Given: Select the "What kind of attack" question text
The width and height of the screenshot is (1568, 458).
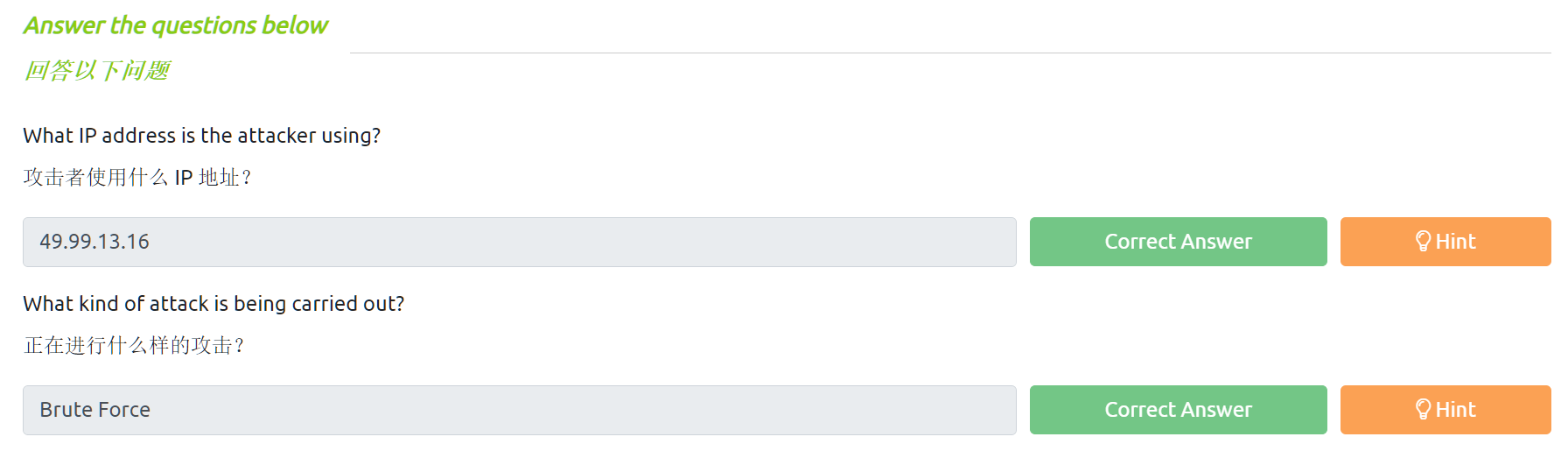Looking at the screenshot, I should point(213,304).
